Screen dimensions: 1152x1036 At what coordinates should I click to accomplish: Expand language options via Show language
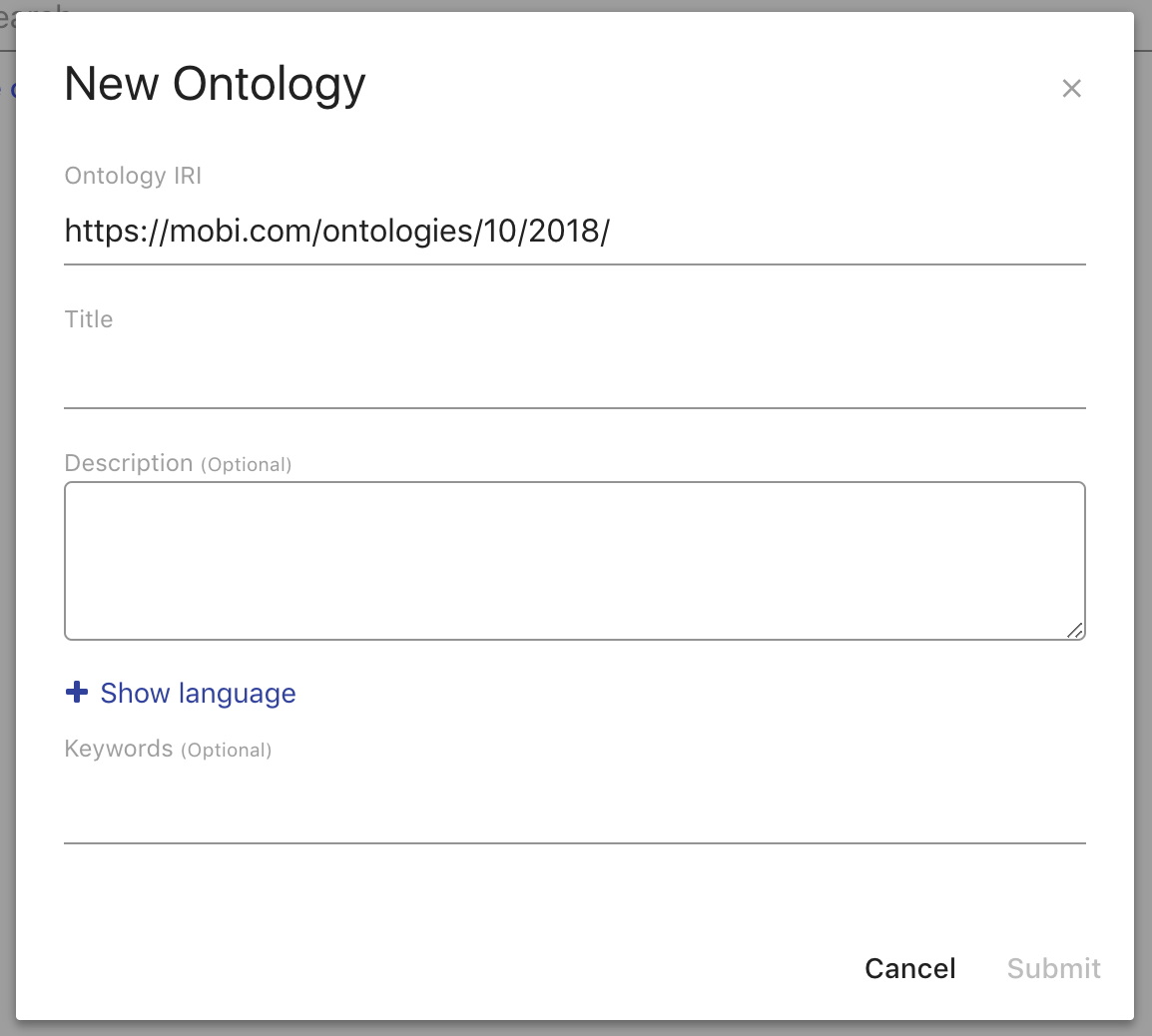197,693
